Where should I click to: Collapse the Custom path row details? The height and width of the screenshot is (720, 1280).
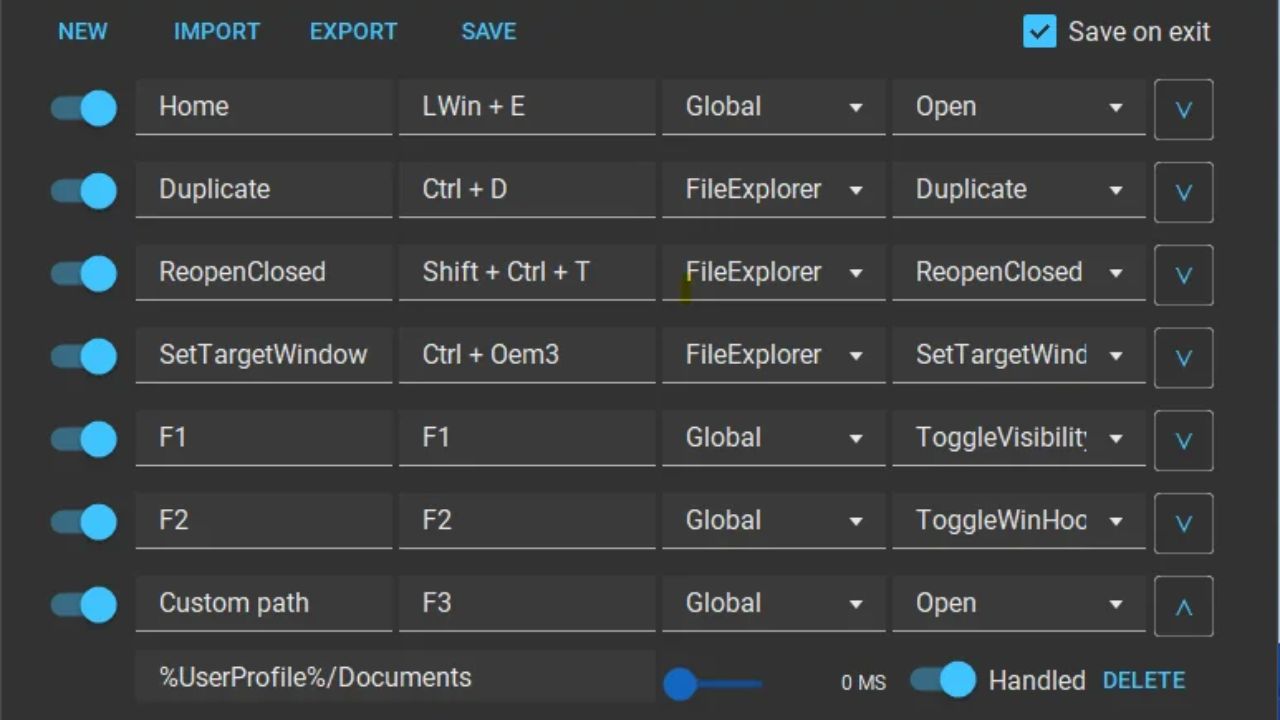pos(1184,606)
